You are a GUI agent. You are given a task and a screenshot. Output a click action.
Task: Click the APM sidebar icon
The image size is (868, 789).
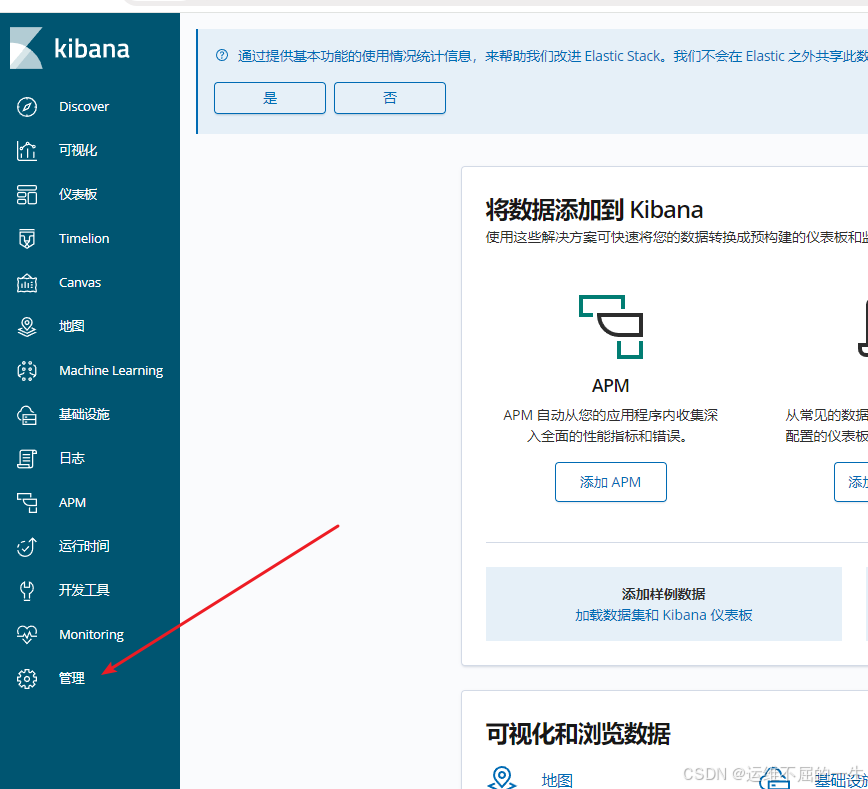click(27, 503)
